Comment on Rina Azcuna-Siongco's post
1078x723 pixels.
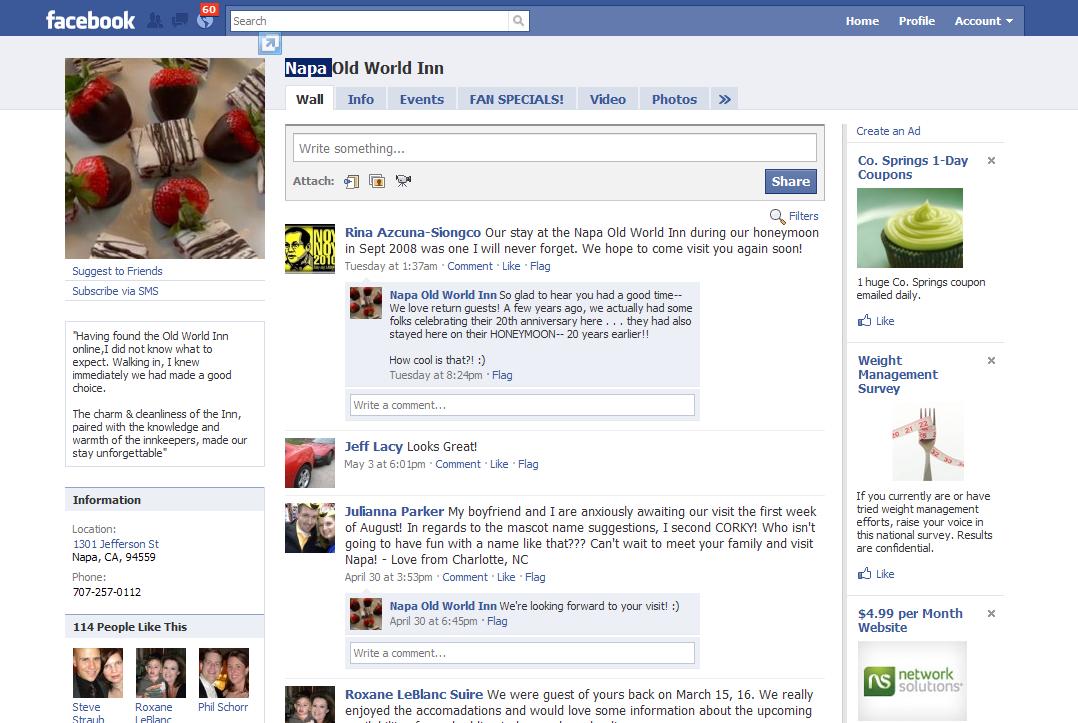coord(470,267)
